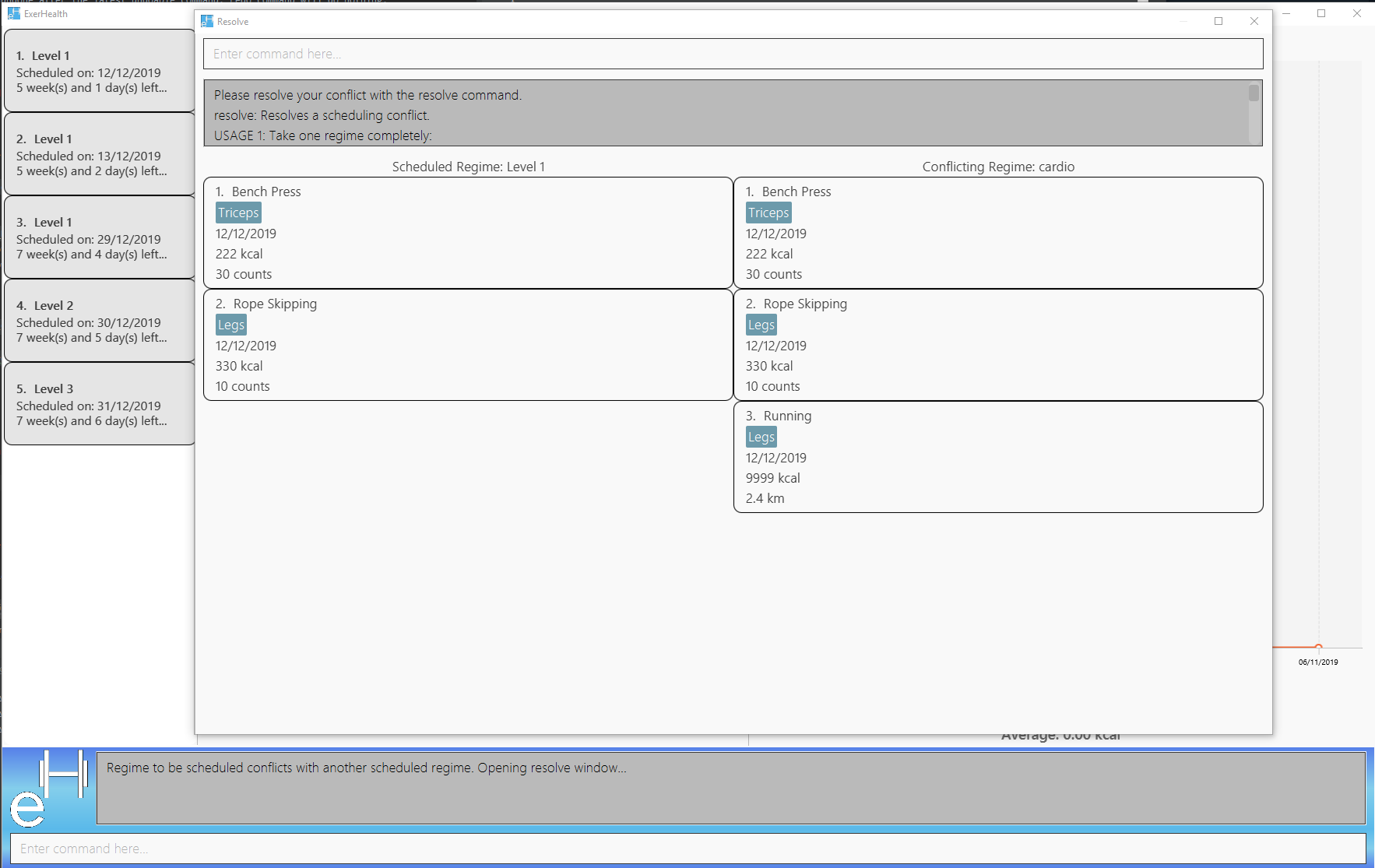The image size is (1375, 868).
Task: Click Triceps tag in Conflicting Regime list
Action: (768, 213)
